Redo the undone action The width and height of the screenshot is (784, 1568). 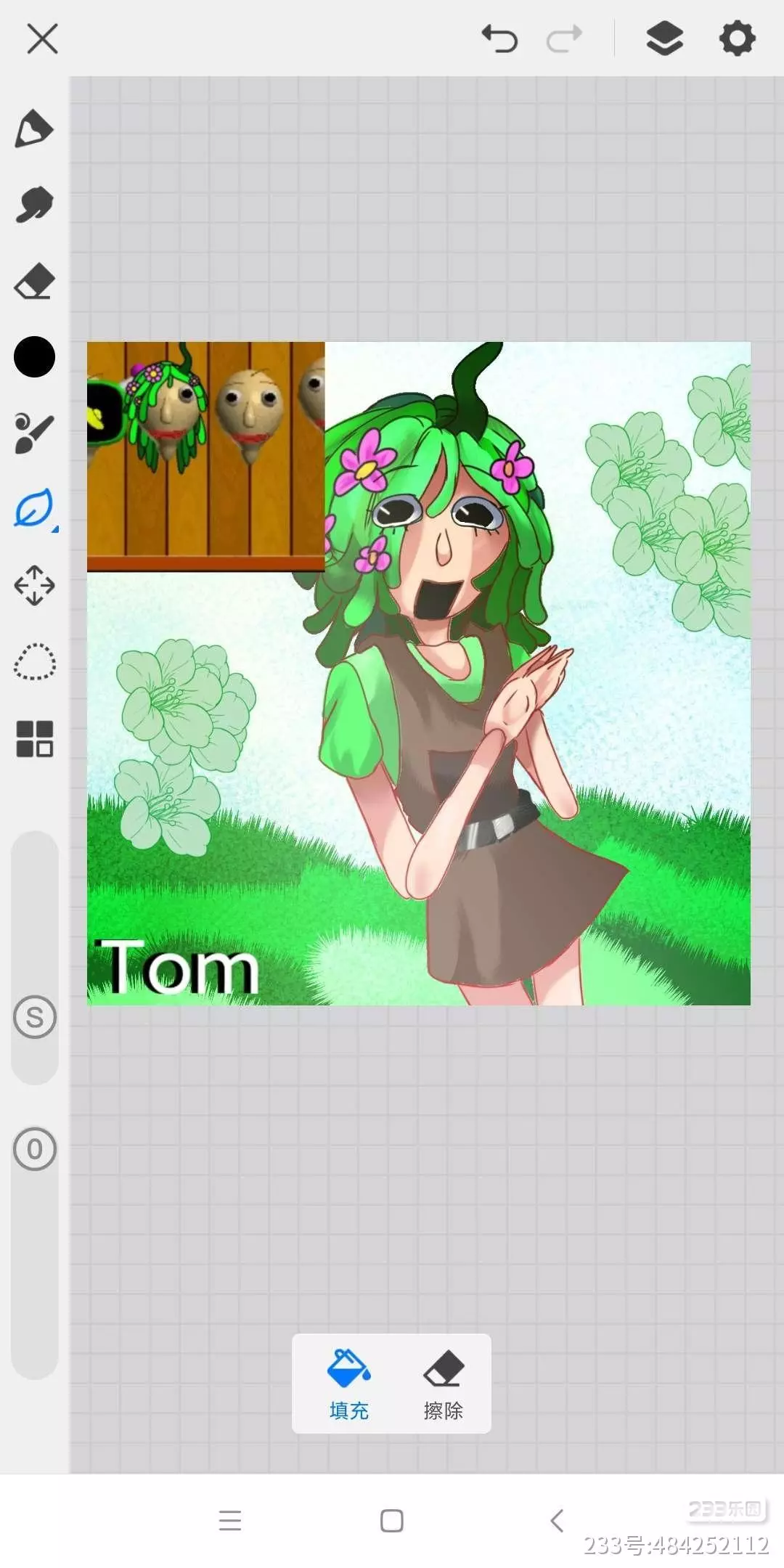[x=564, y=38]
